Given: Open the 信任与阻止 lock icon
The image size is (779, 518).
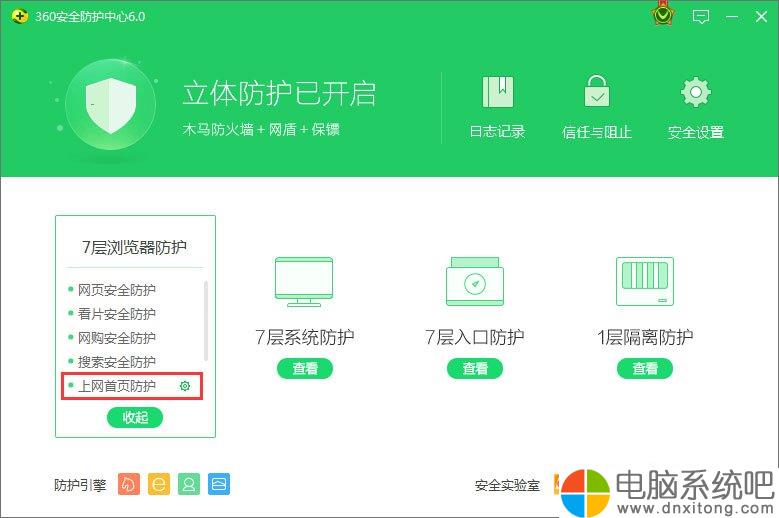Looking at the screenshot, I should 597,91.
